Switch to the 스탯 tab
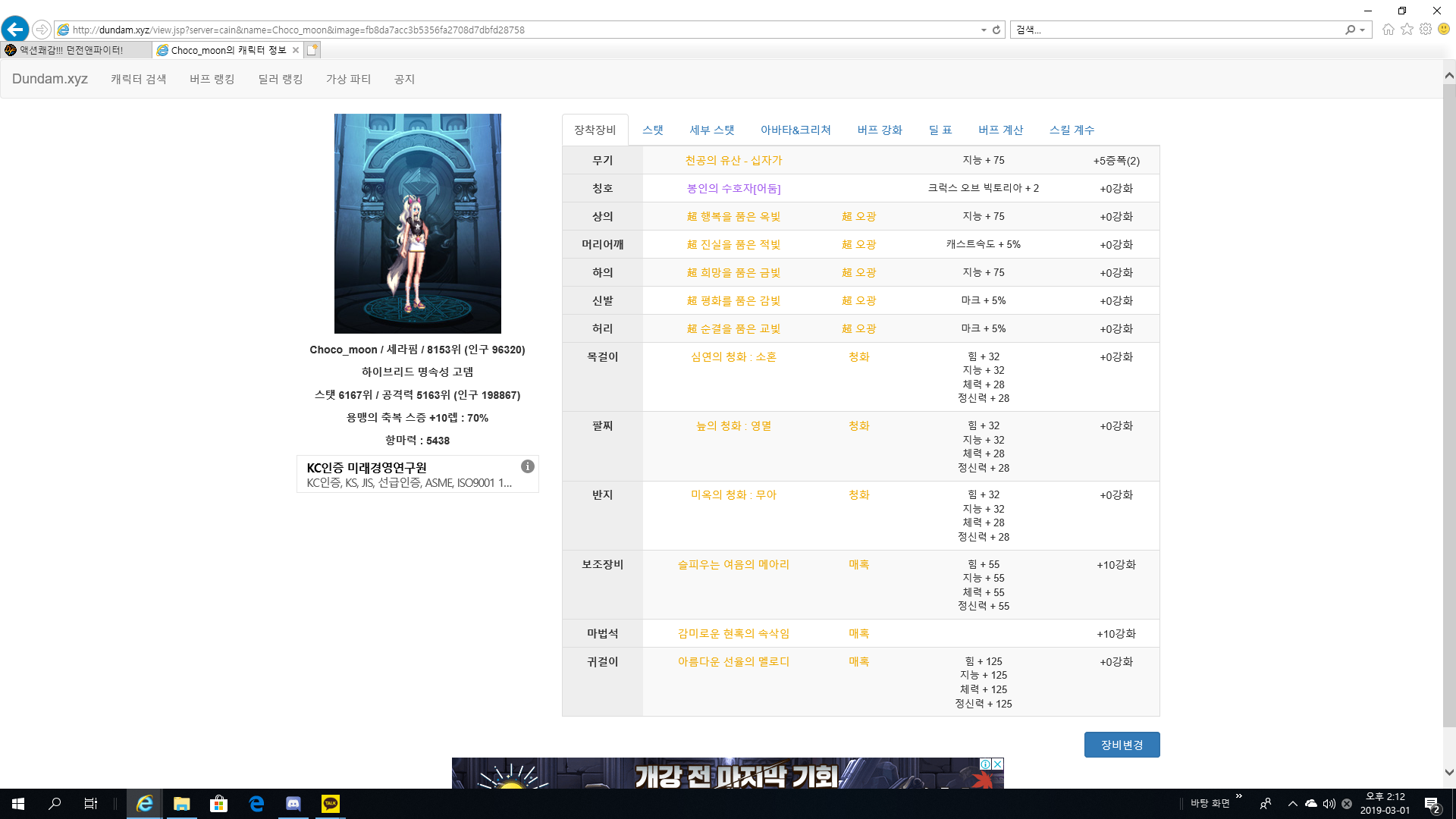 (x=652, y=130)
